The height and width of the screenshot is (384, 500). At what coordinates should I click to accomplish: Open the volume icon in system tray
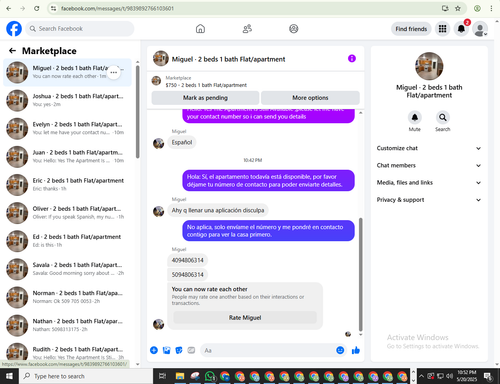[449, 376]
